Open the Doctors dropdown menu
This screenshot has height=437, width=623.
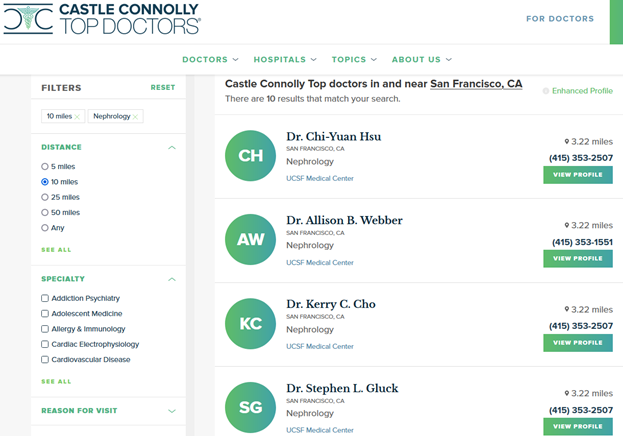210,60
